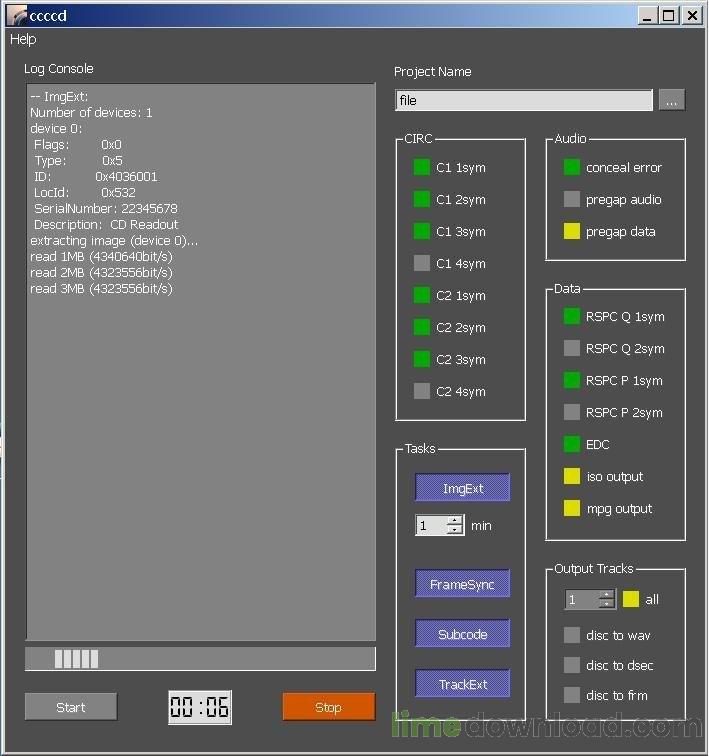Enable pregap audio option
The image size is (709, 756).
tap(572, 199)
